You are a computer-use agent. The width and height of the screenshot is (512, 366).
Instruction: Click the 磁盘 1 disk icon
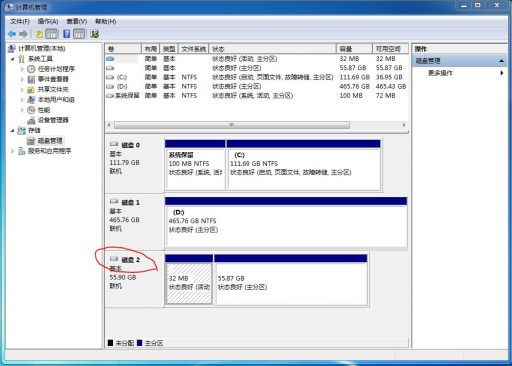pyautogui.click(x=114, y=201)
